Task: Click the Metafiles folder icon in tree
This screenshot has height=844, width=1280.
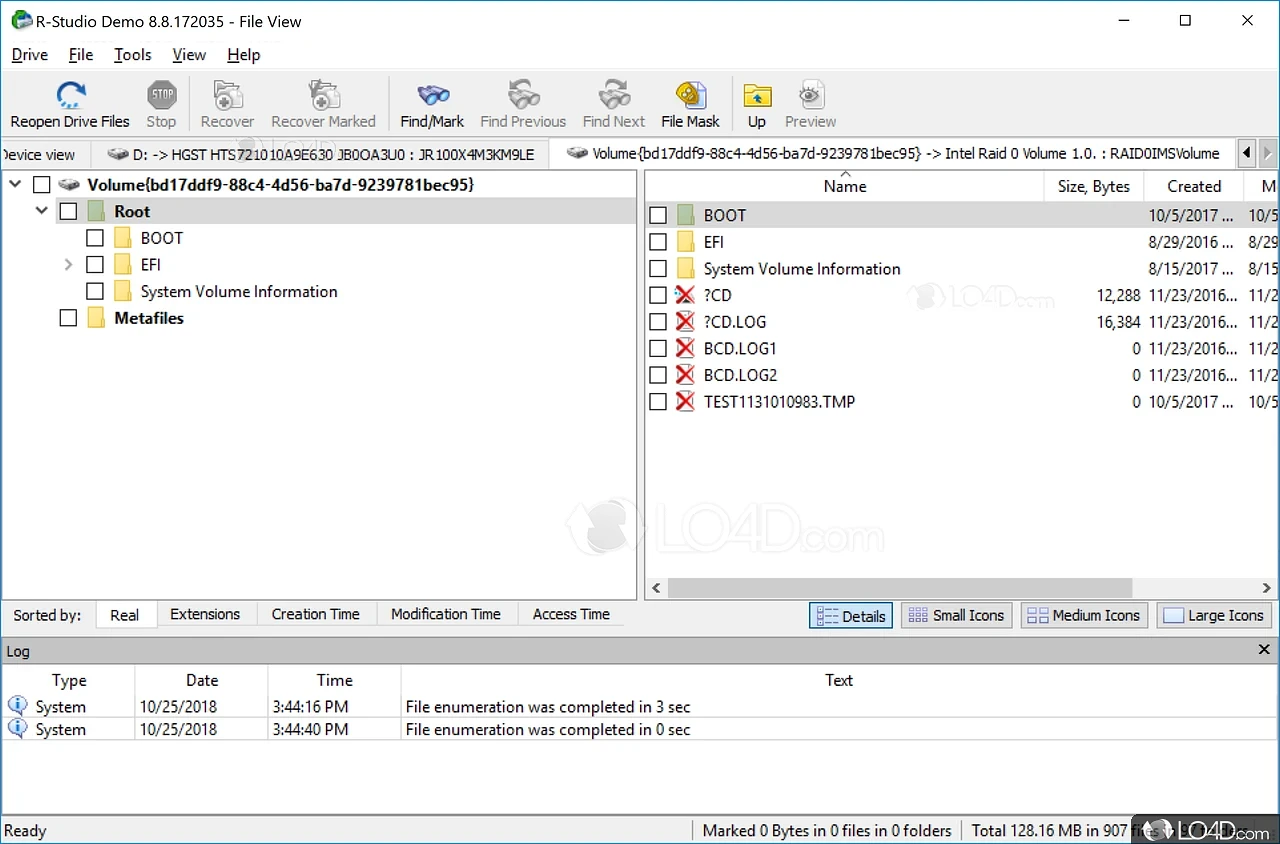Action: 96,318
